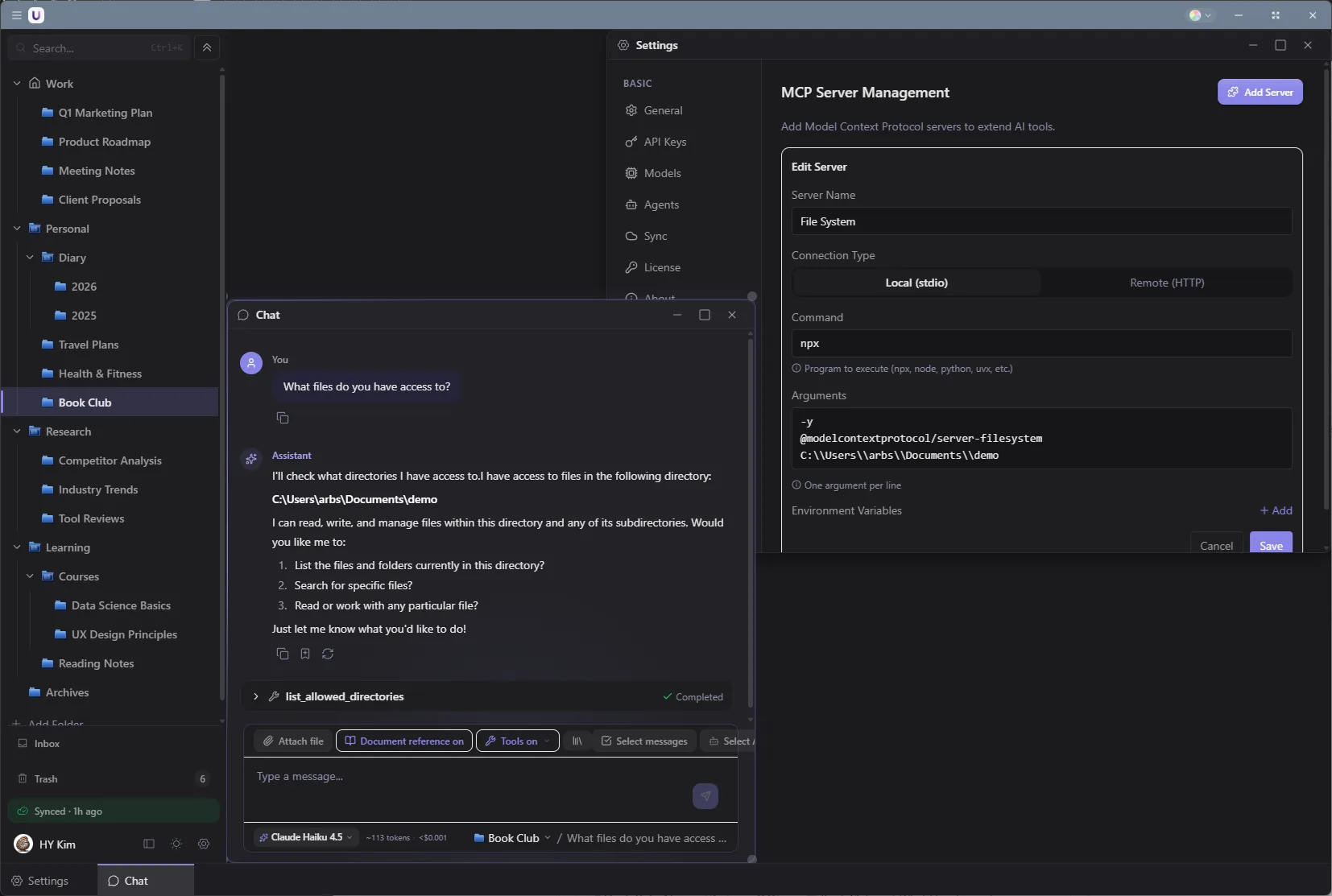Click the bookmark icon below the assistant reply
The image size is (1332, 896).
[x=305, y=654]
